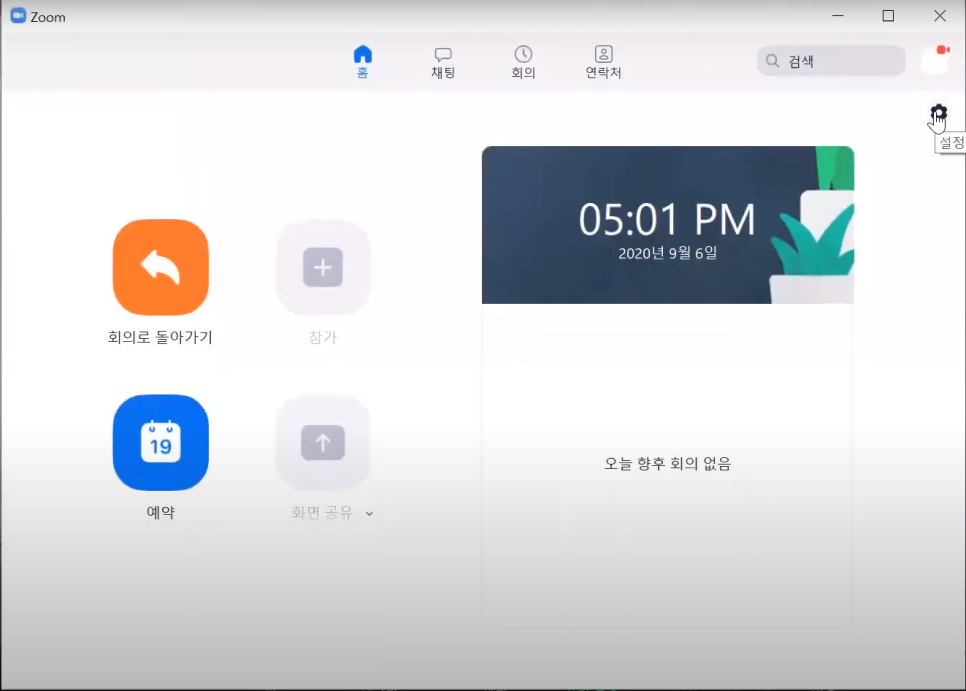Minimize the Zoom window

pyautogui.click(x=838, y=16)
